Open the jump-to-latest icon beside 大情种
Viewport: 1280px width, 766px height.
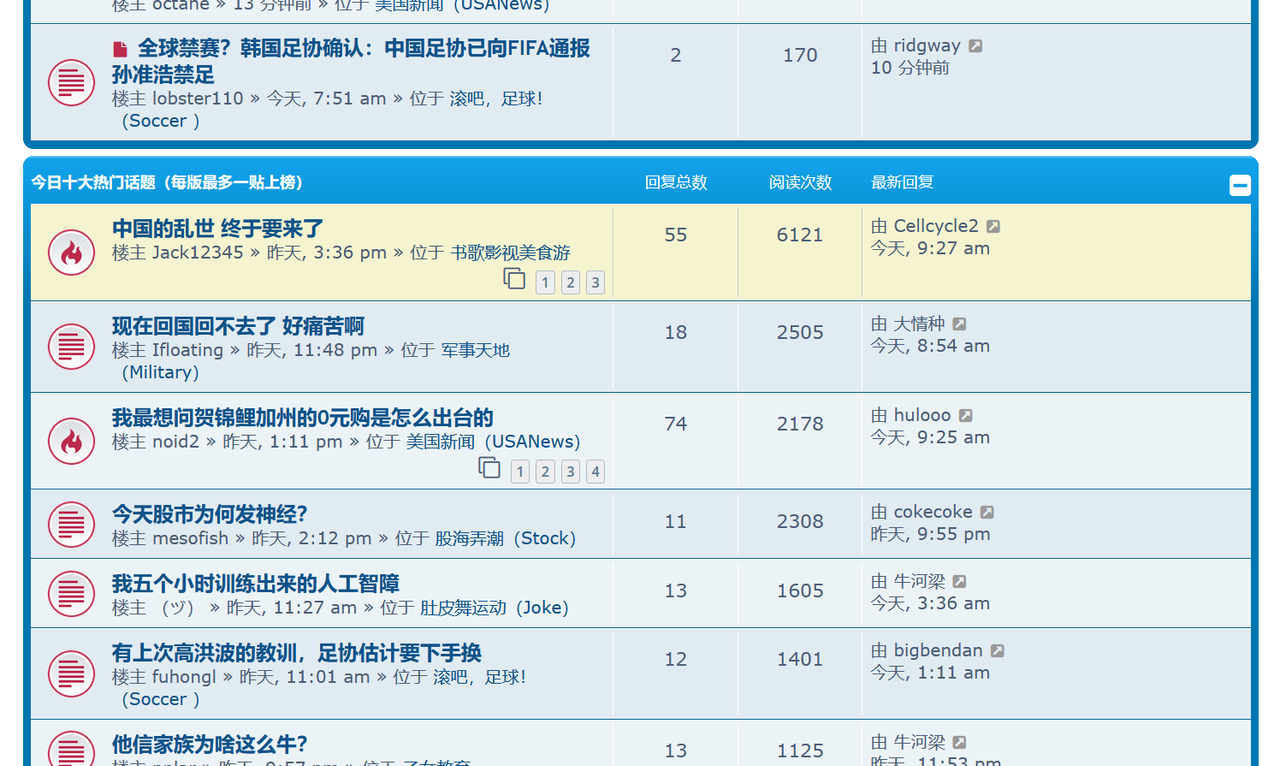959,324
